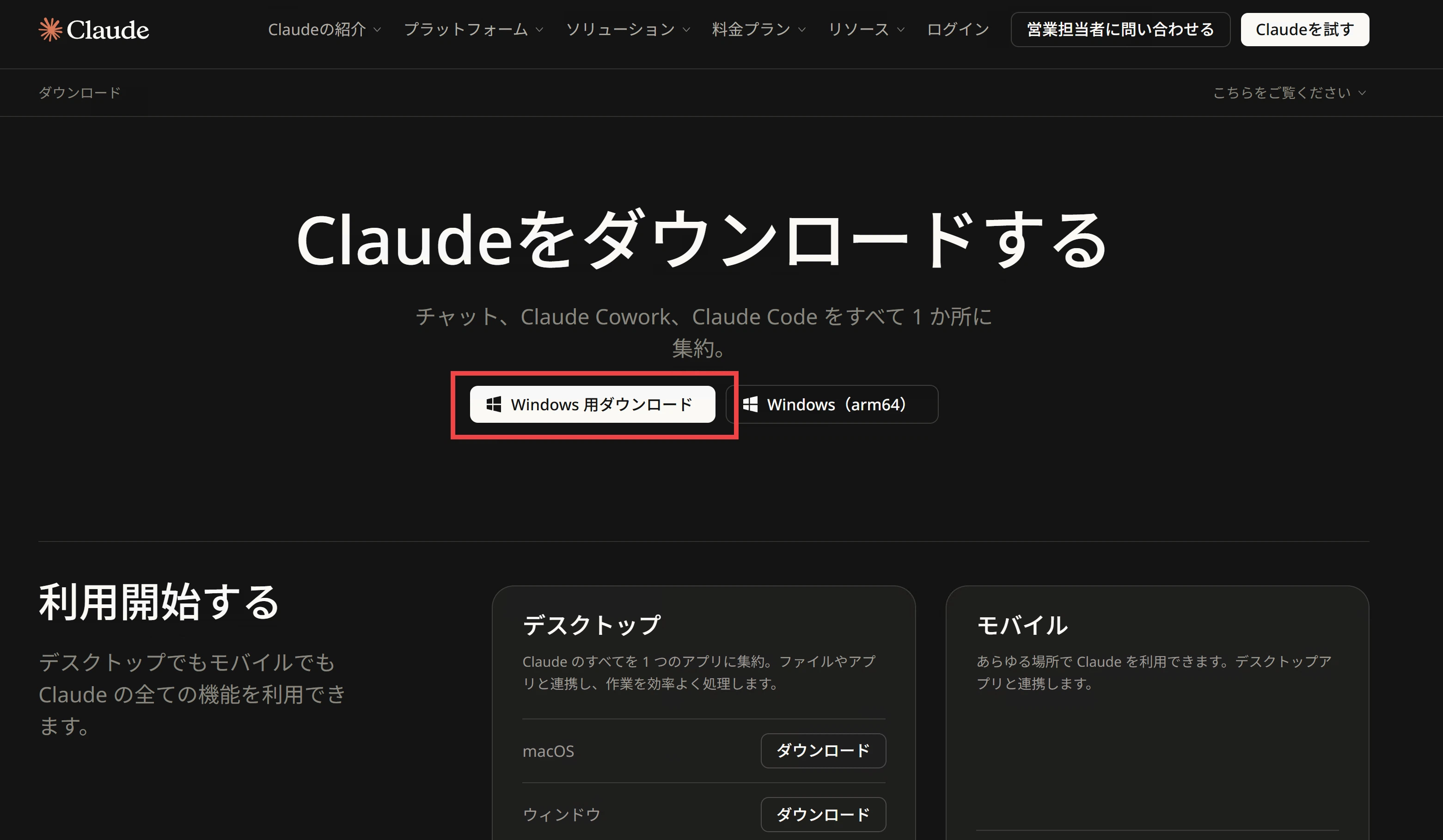Screen dimensions: 1443x840
Task: Open the ソリューション dropdown
Action: pos(628,29)
